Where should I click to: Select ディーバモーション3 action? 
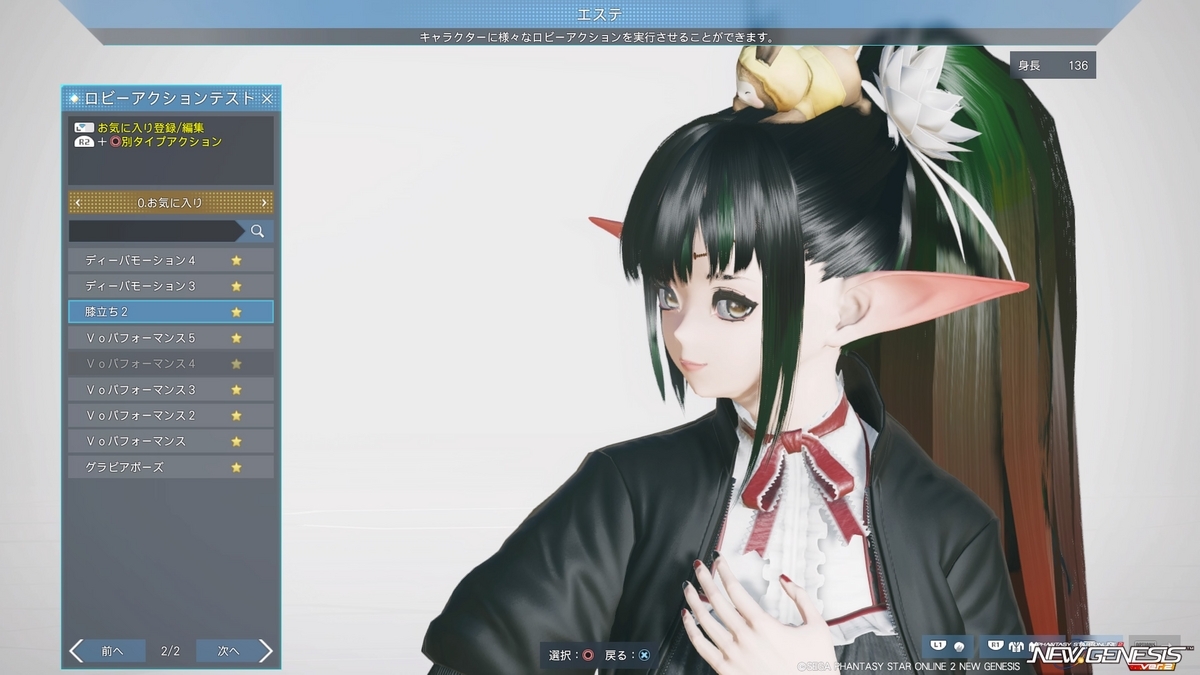coord(170,286)
